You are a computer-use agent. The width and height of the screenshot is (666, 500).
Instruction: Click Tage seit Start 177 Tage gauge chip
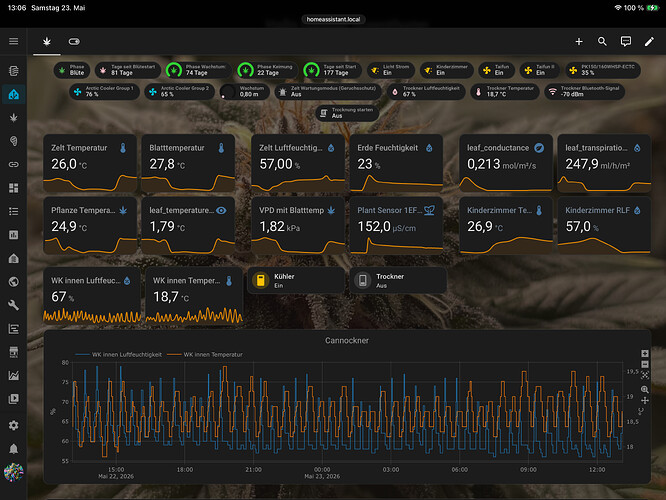click(x=333, y=70)
